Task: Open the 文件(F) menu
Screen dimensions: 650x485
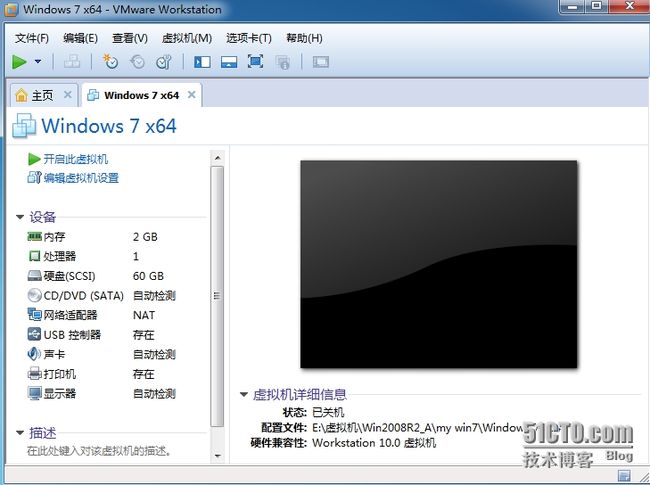Action: pyautogui.click(x=32, y=38)
